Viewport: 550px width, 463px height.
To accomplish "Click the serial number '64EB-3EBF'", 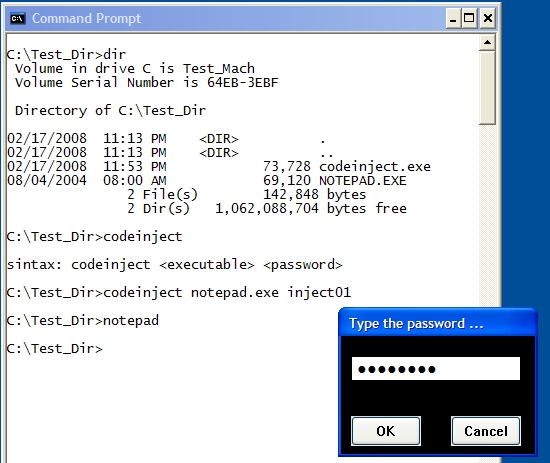I will coord(242,83).
